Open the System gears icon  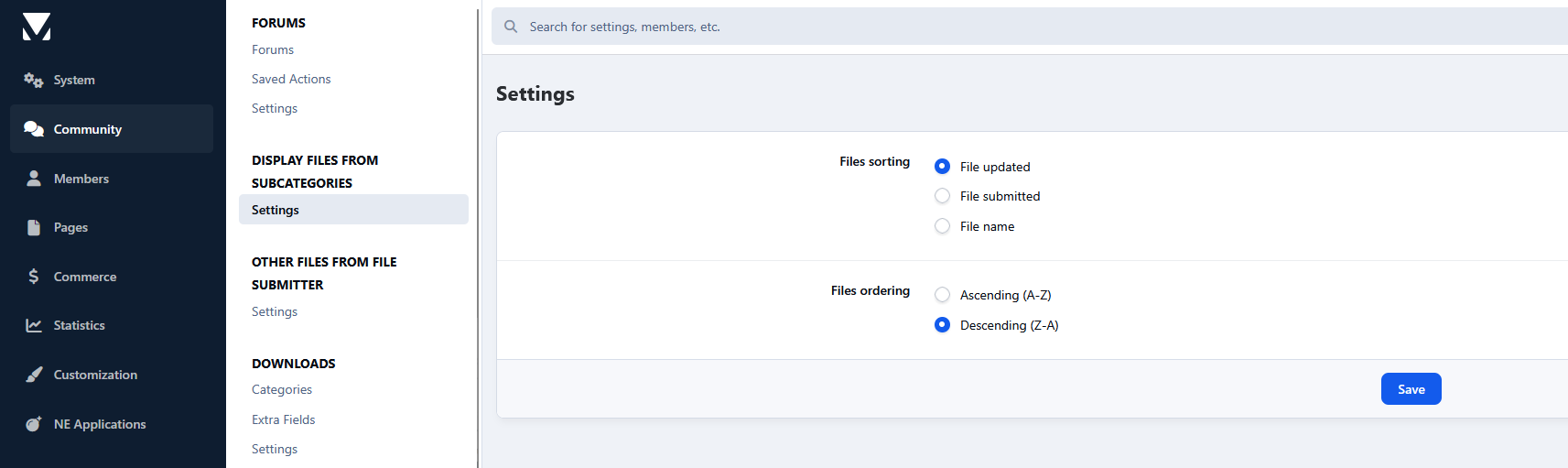tap(34, 81)
